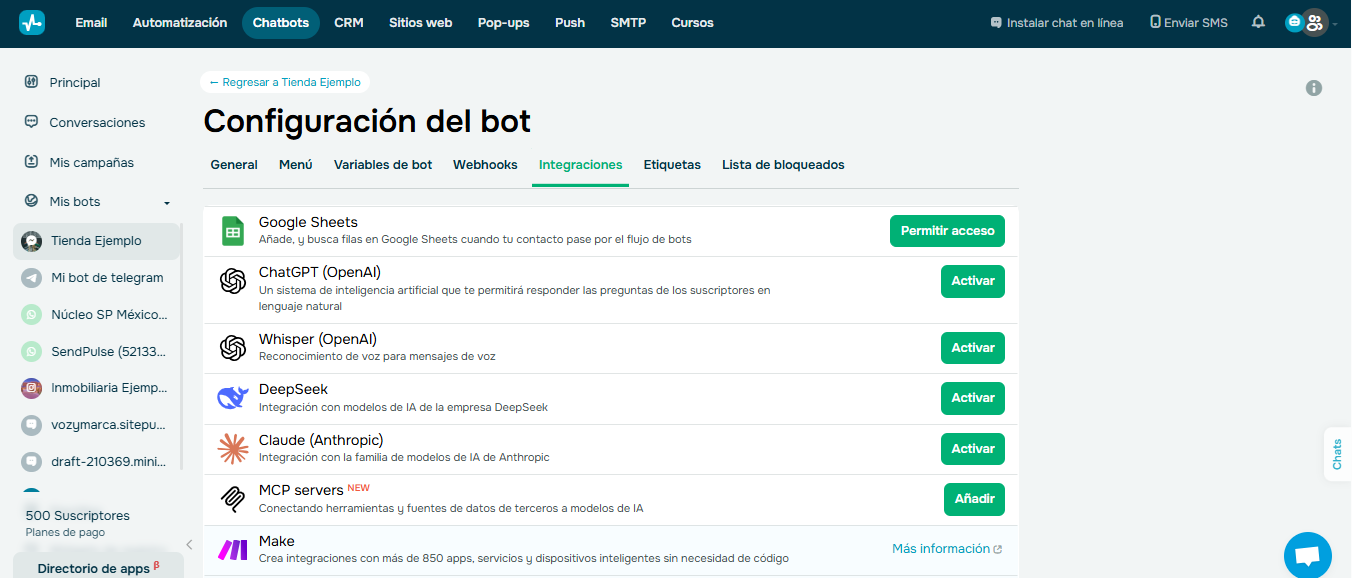Click the Google Sheets integration icon

tap(233, 230)
